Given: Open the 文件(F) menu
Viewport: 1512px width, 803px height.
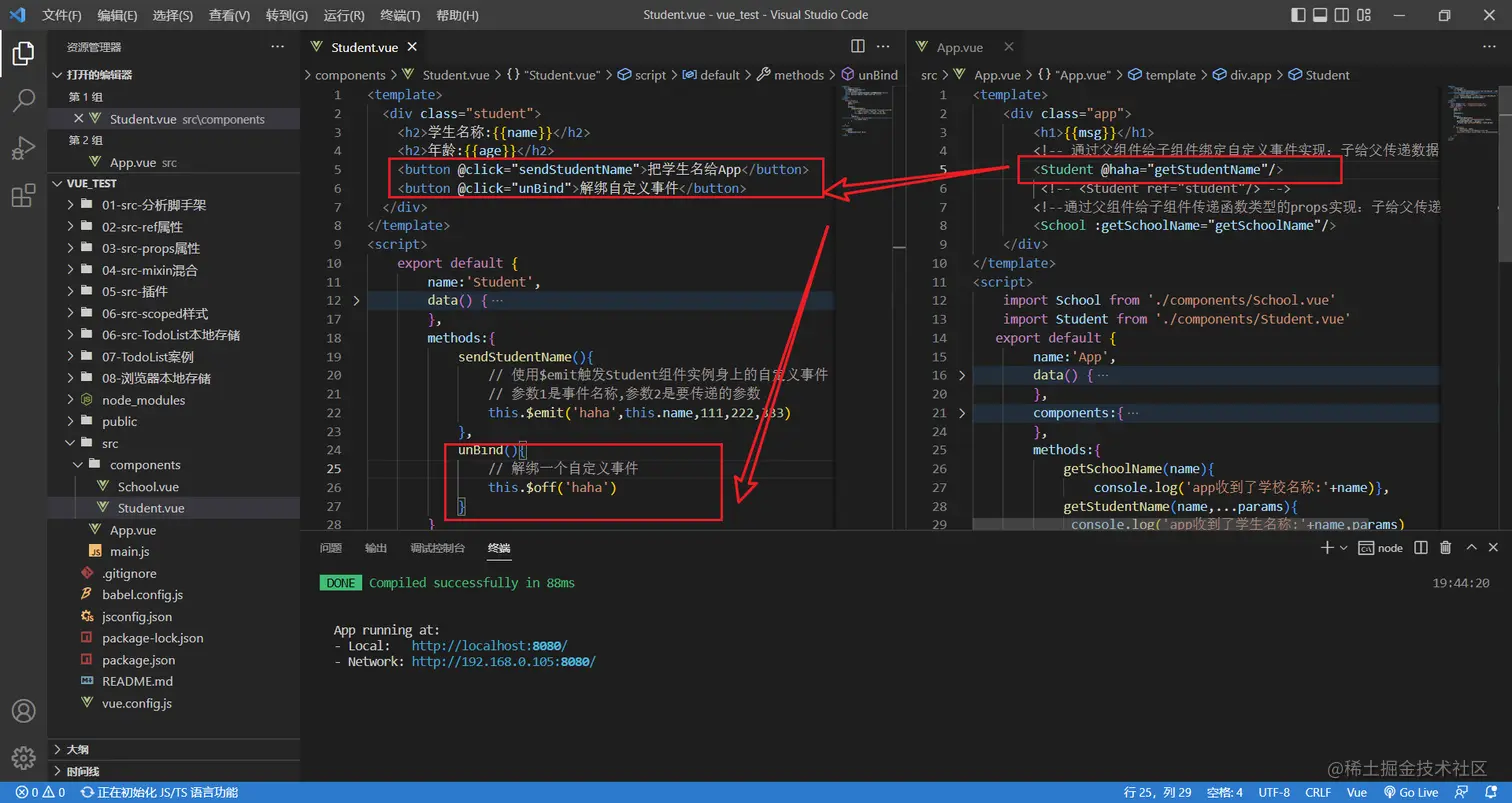Looking at the screenshot, I should click(62, 15).
